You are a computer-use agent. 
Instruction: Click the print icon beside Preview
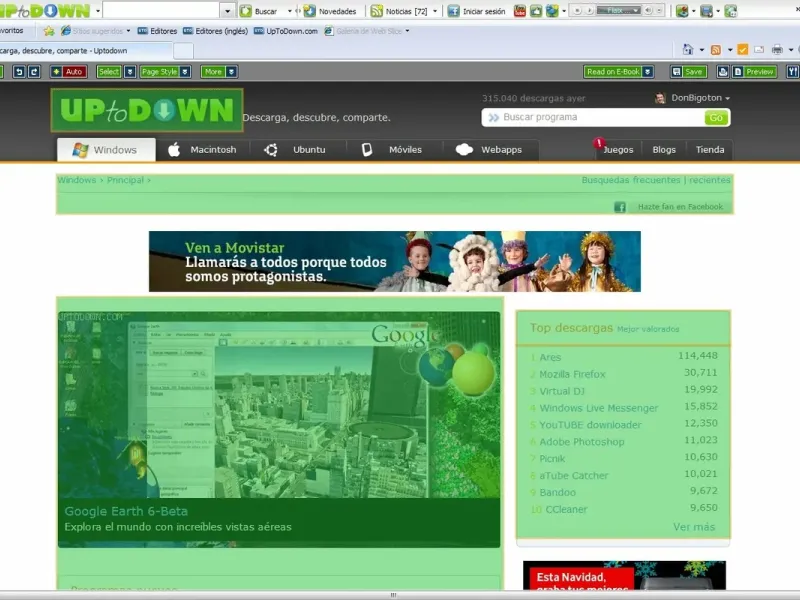click(x=722, y=72)
